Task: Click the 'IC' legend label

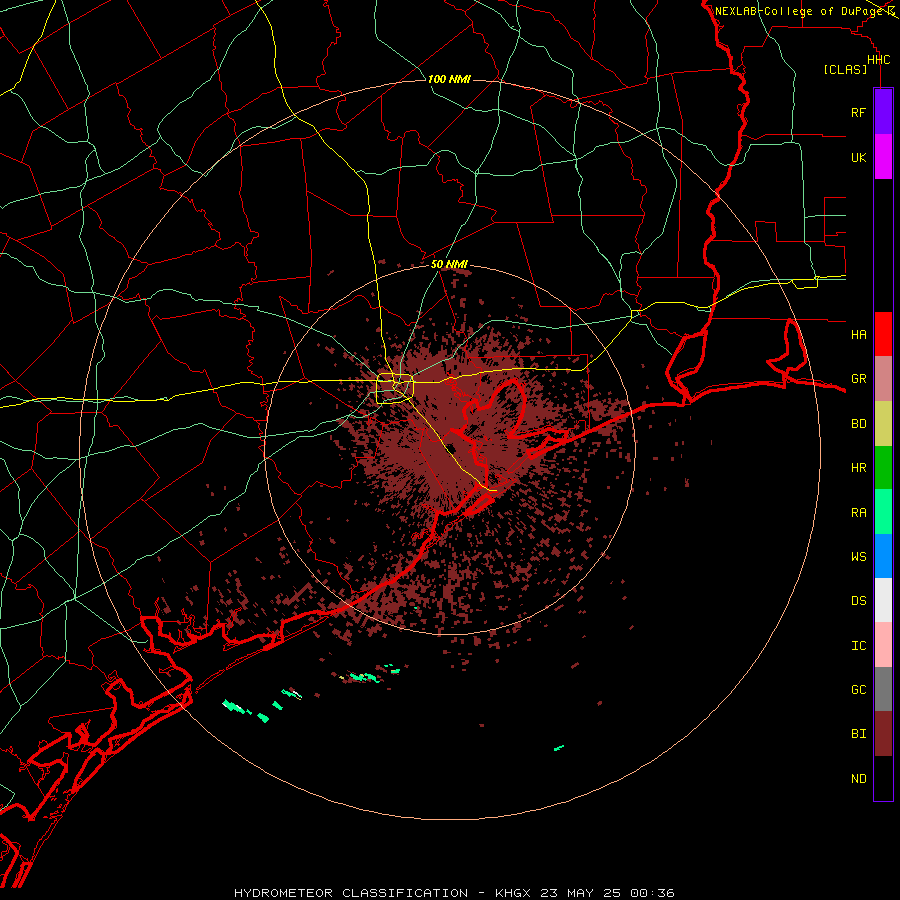Action: (x=858, y=646)
